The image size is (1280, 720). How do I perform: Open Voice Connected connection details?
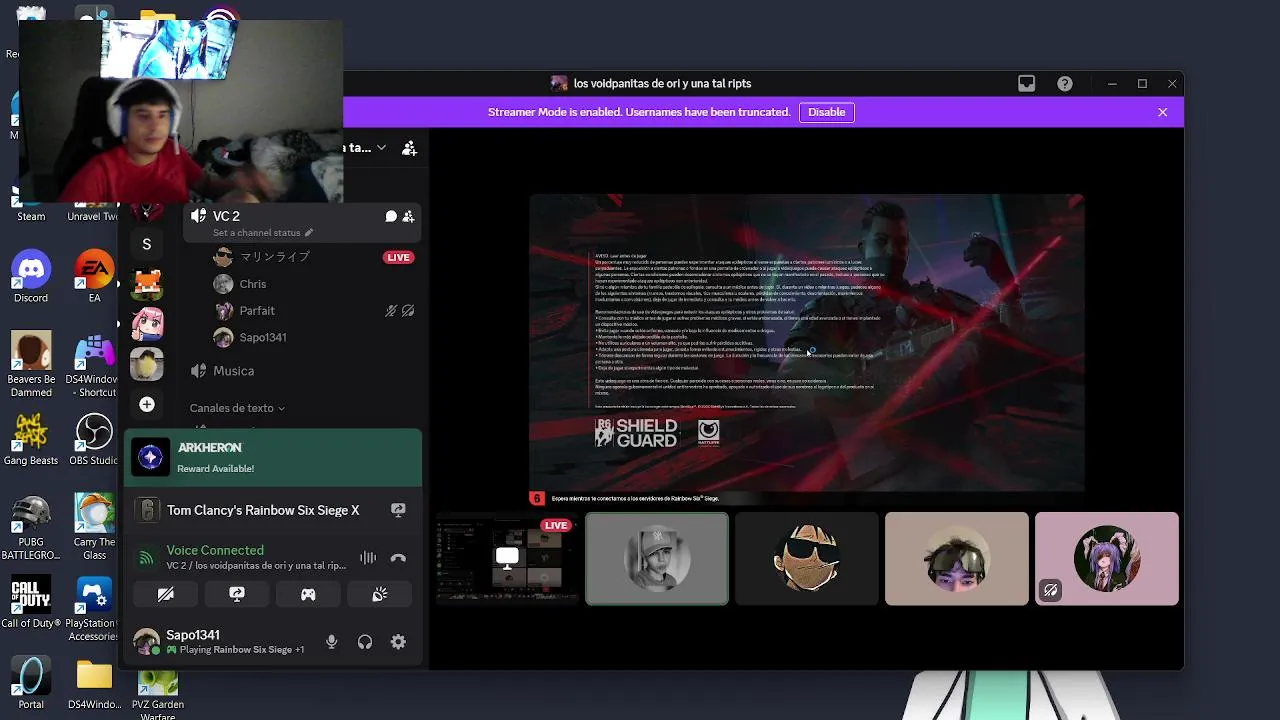[x=215, y=550]
